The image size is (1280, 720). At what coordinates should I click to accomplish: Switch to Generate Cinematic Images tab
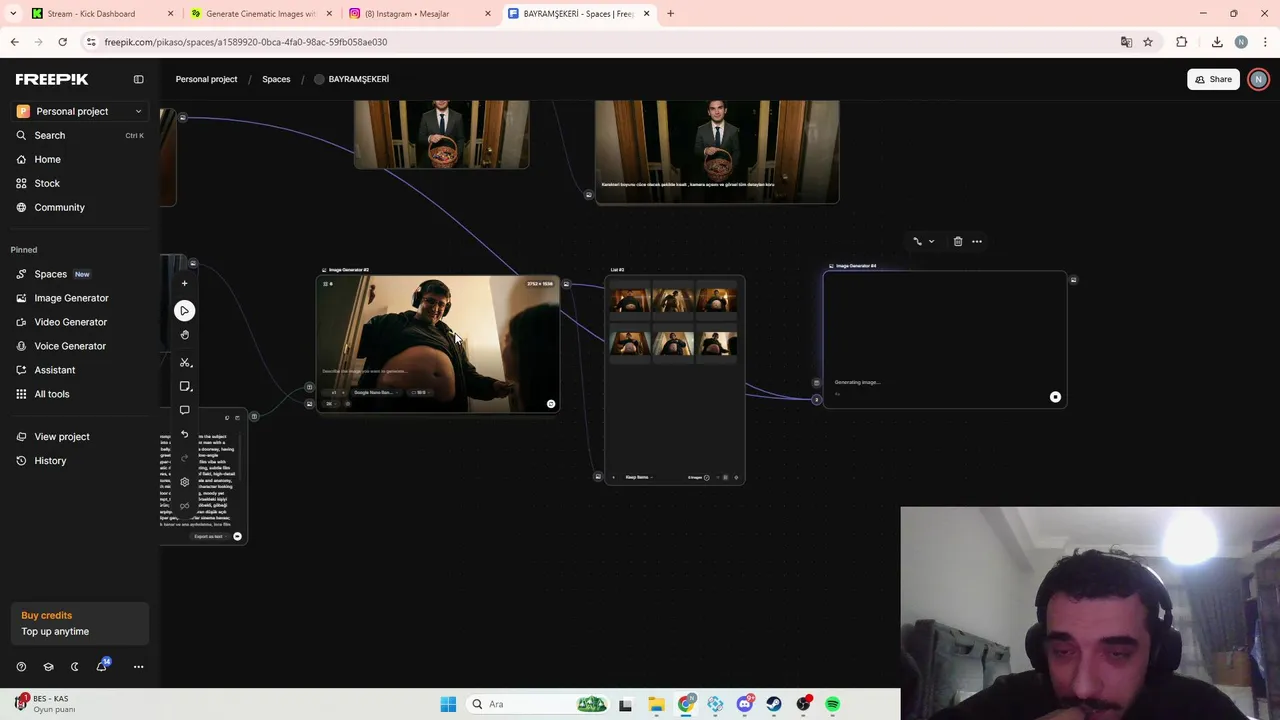coord(260,14)
